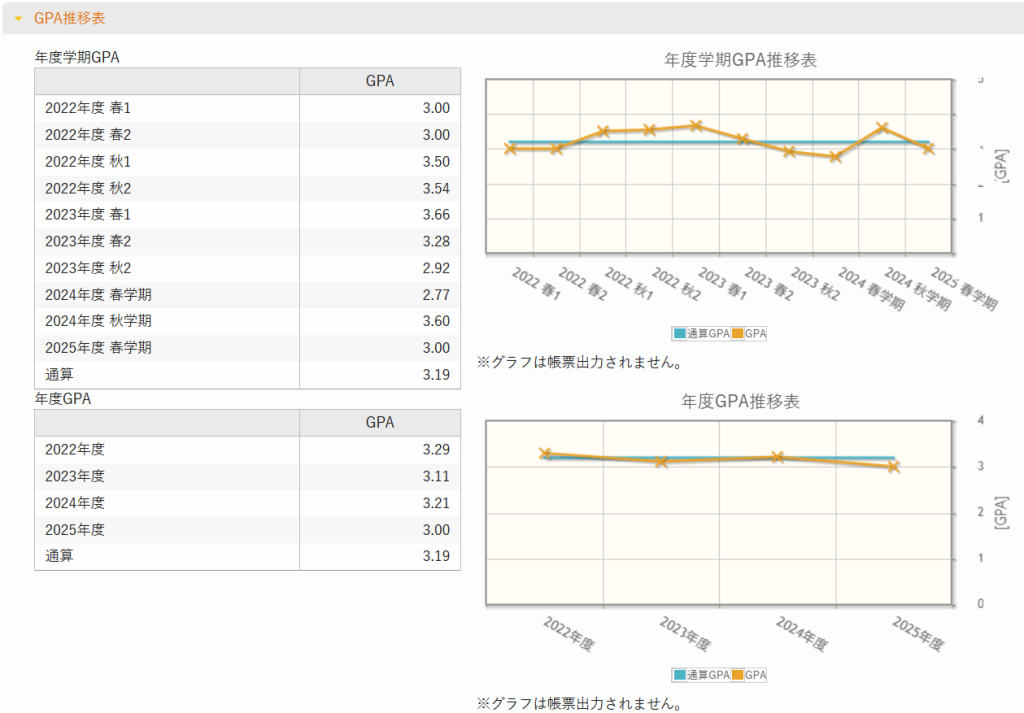
Task: Click the blue 通算GPA legend swatch in semester chart
Action: click(x=680, y=333)
